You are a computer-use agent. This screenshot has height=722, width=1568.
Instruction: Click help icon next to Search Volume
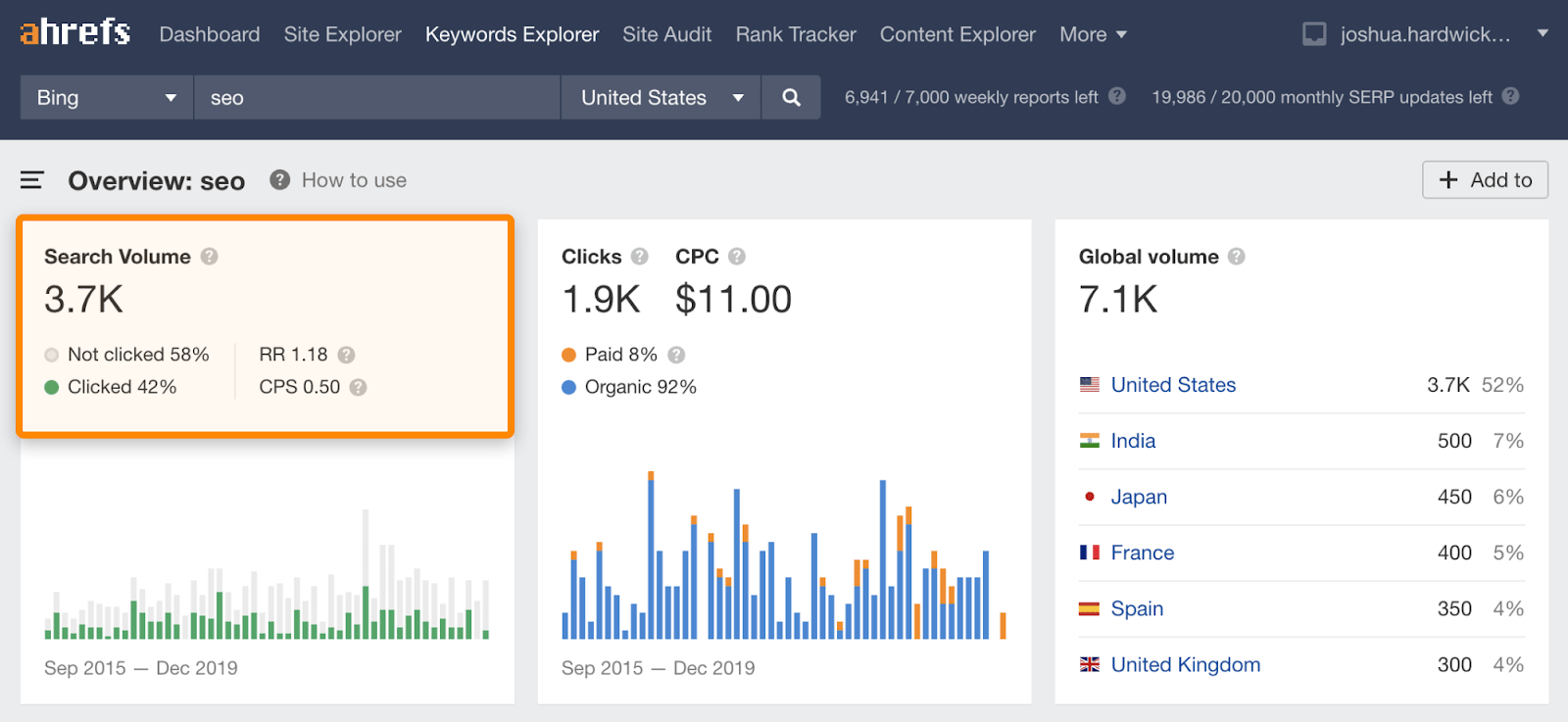coord(210,257)
